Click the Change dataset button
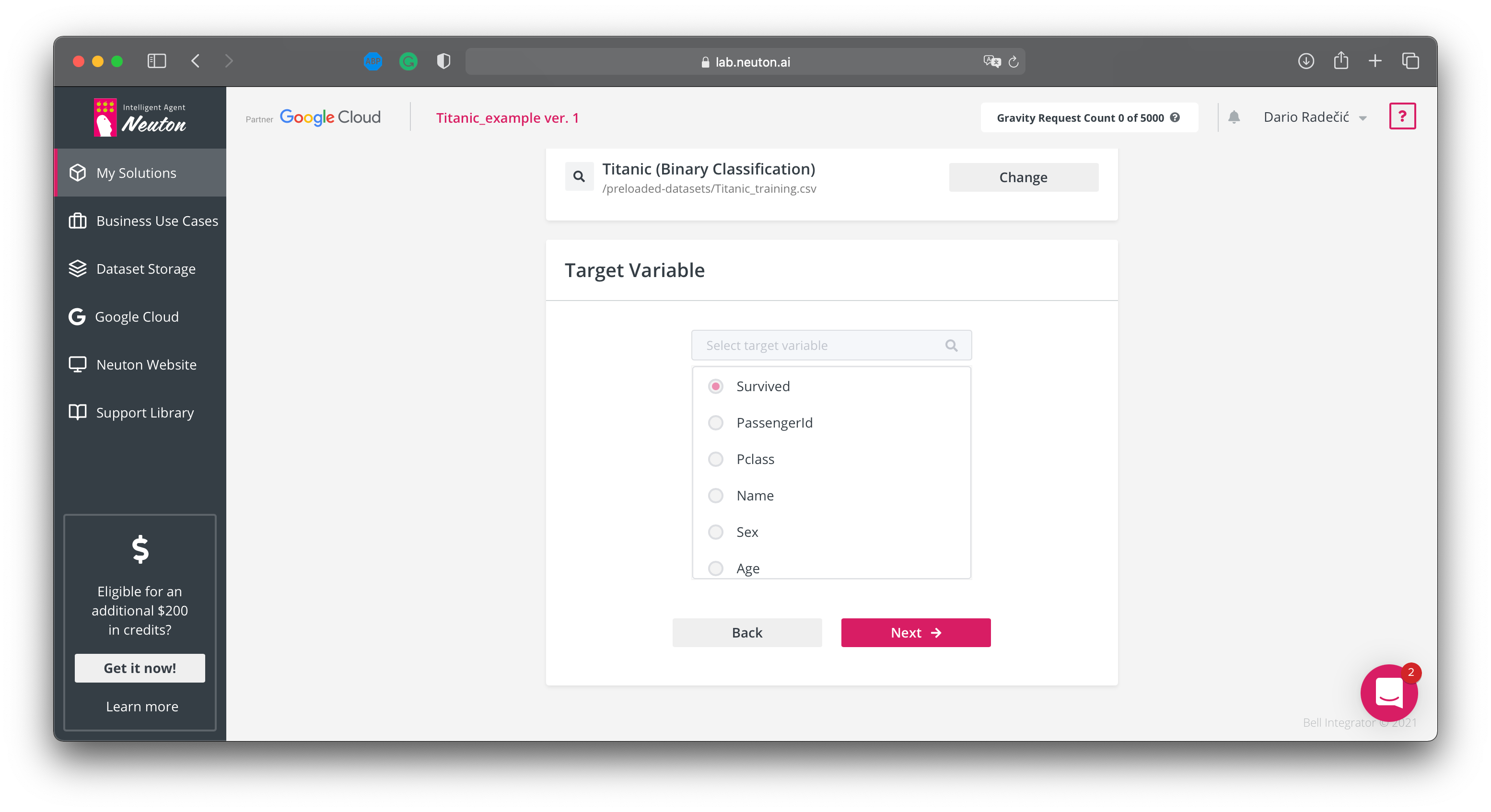Image resolution: width=1491 pixels, height=812 pixels. pyautogui.click(x=1023, y=177)
